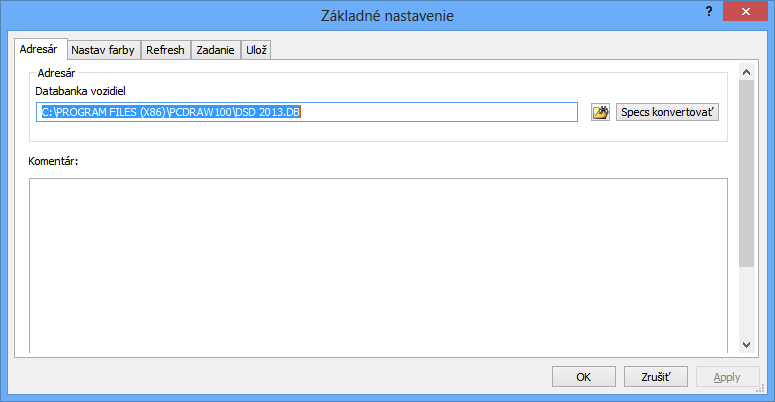Open the Refresh tab
775x402 pixels.
(166, 50)
